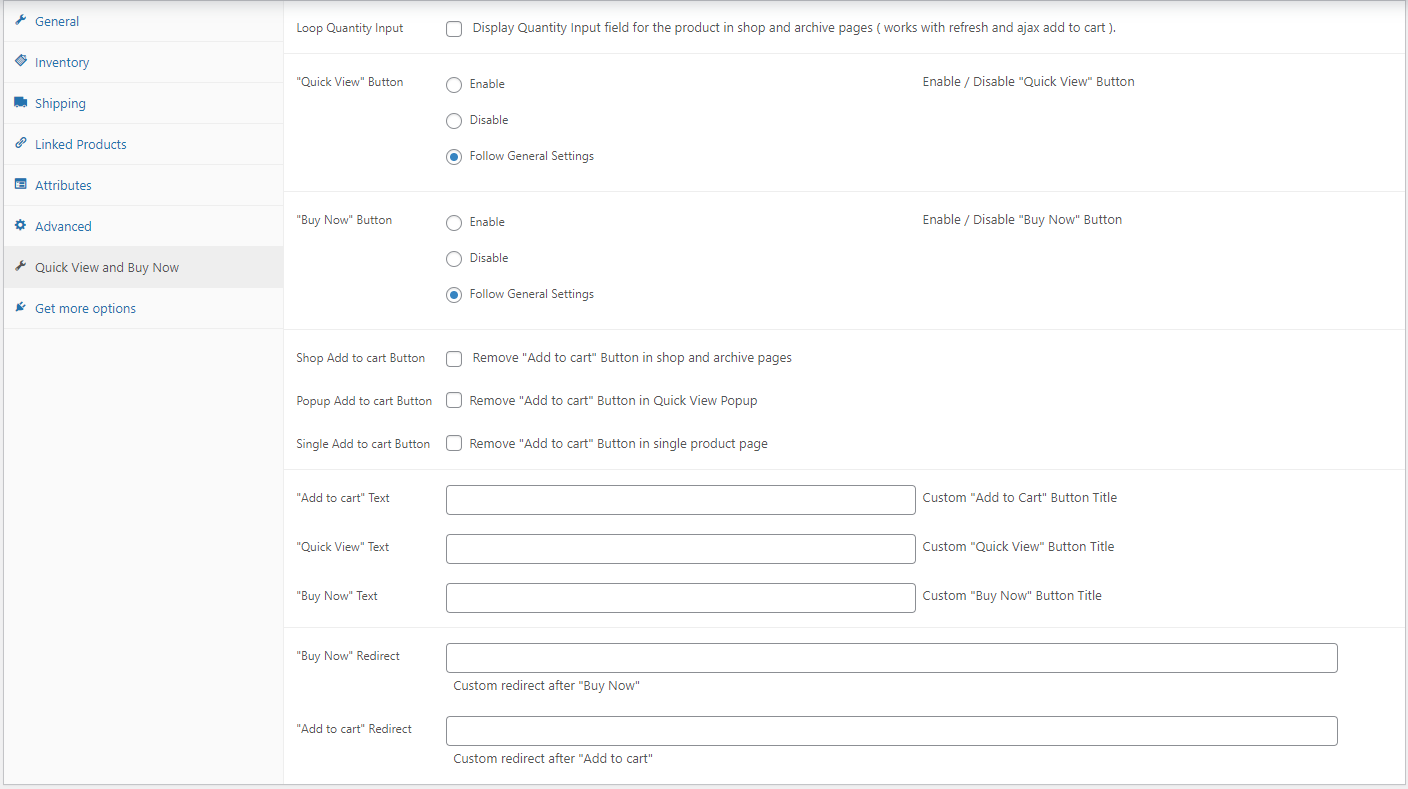Click the Shipping truck icon
This screenshot has width=1408, height=789.
20,102
